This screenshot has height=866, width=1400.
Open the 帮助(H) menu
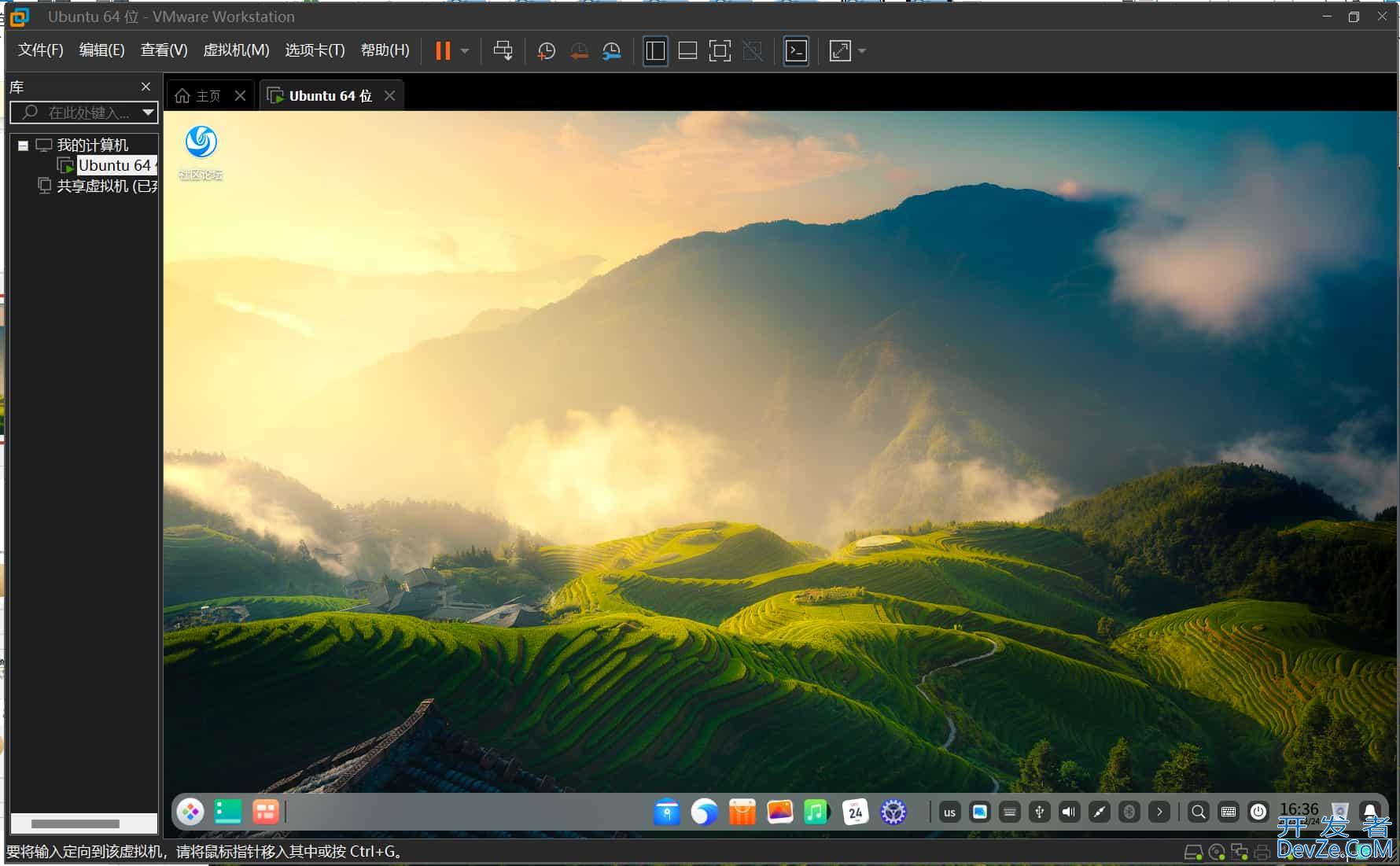point(385,50)
